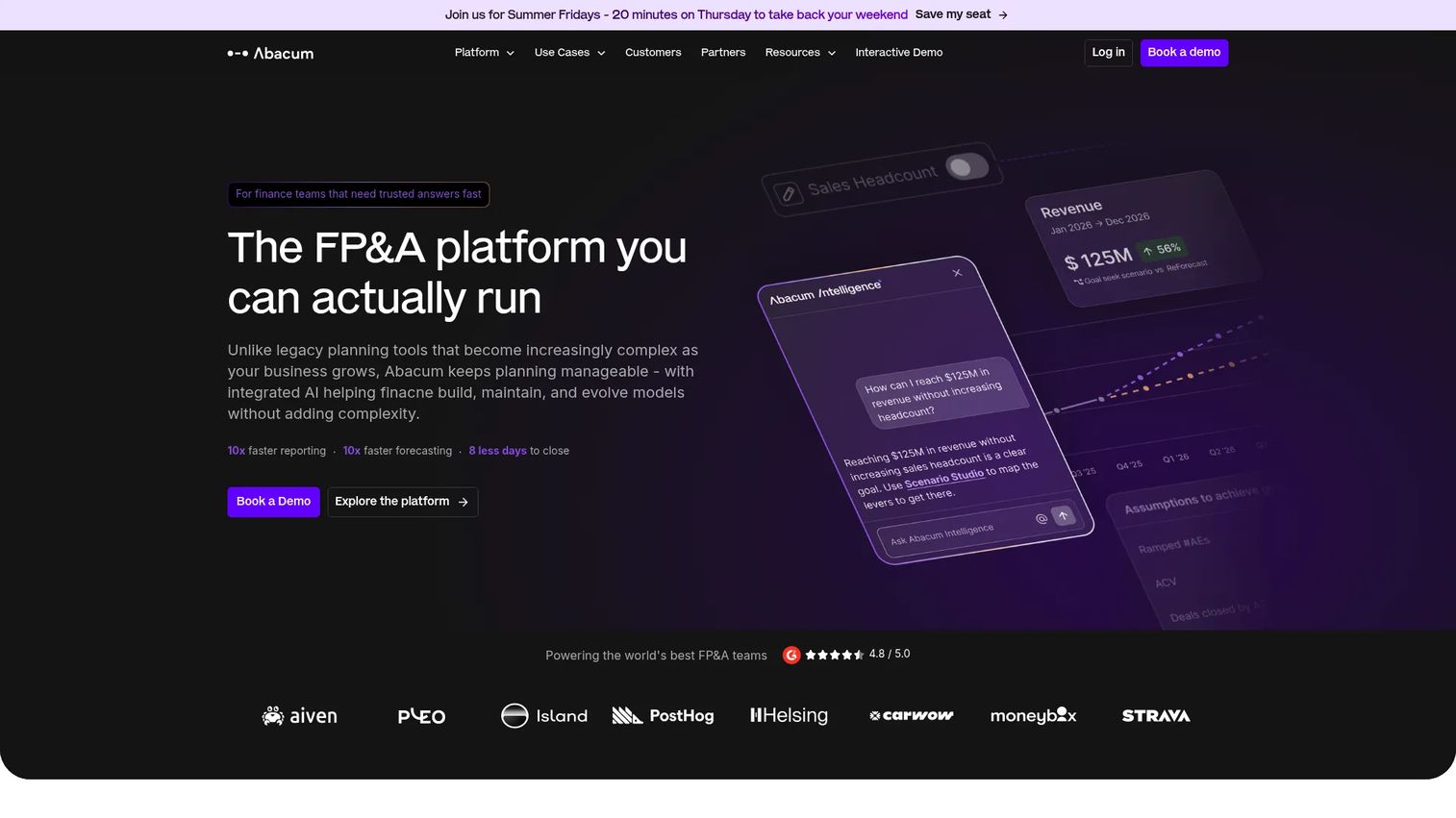Open the Customers page
This screenshot has width=1456, height=818.
(653, 53)
